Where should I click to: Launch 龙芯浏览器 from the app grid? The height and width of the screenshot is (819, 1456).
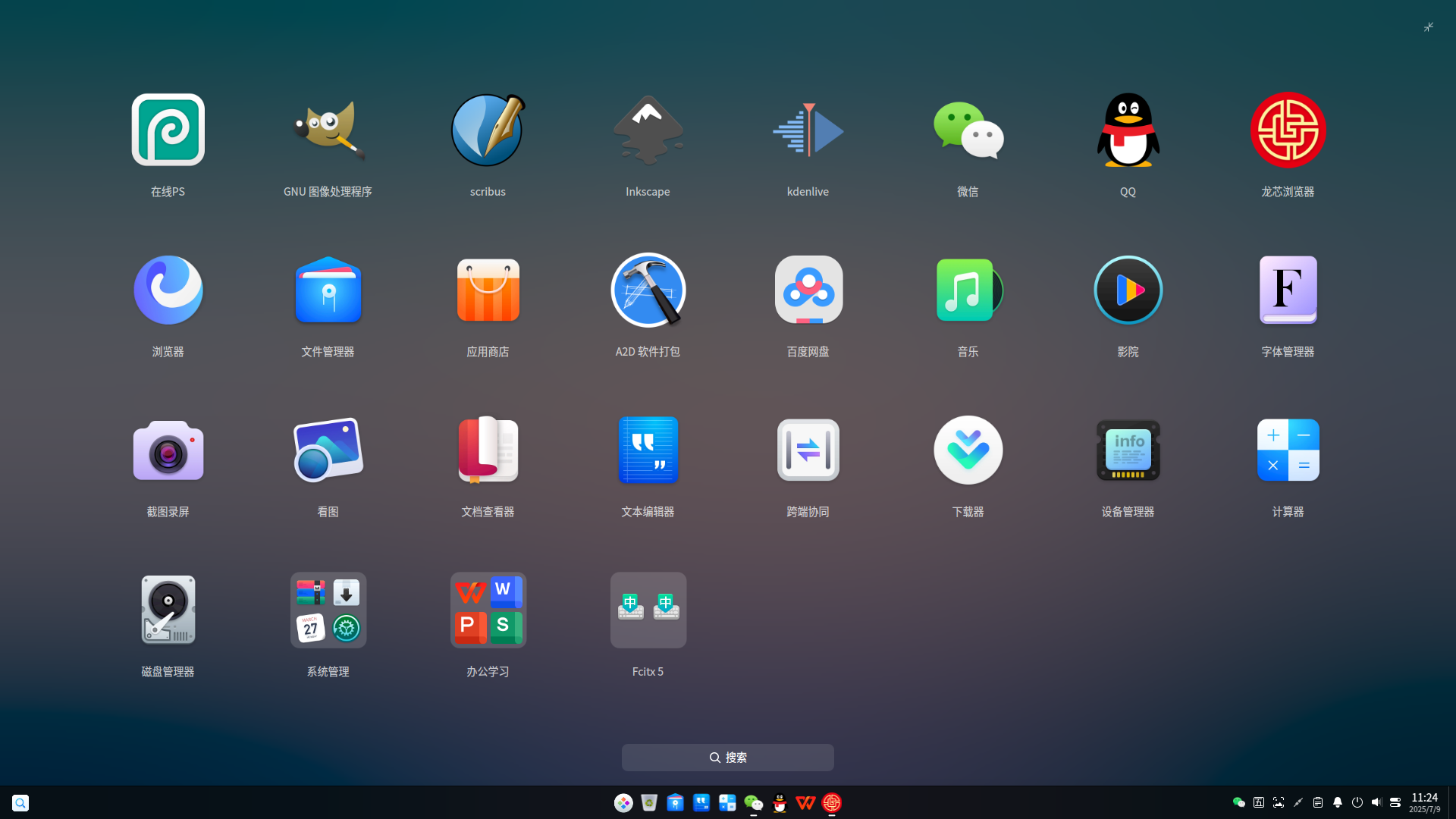(1288, 130)
